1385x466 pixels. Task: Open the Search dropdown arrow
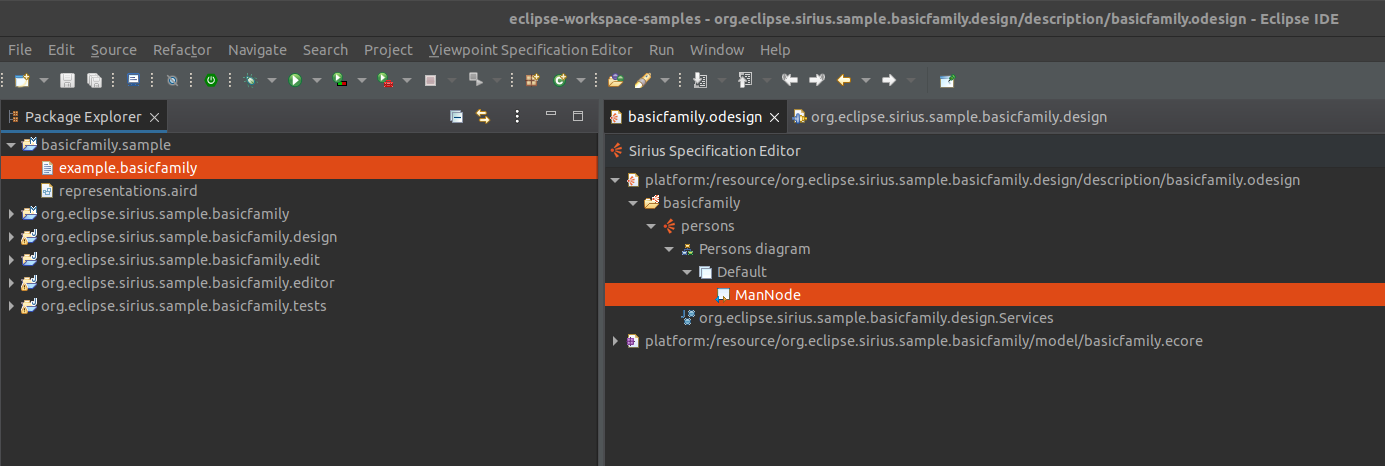(x=665, y=80)
